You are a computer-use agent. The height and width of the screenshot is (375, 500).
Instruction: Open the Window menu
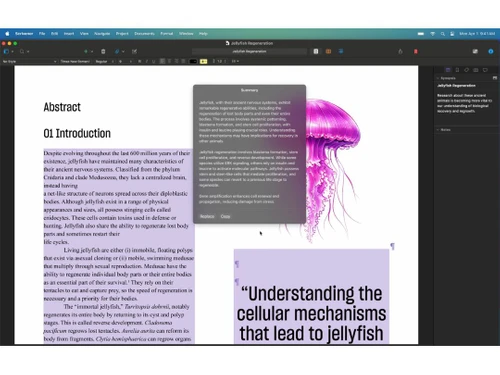pyautogui.click(x=186, y=34)
